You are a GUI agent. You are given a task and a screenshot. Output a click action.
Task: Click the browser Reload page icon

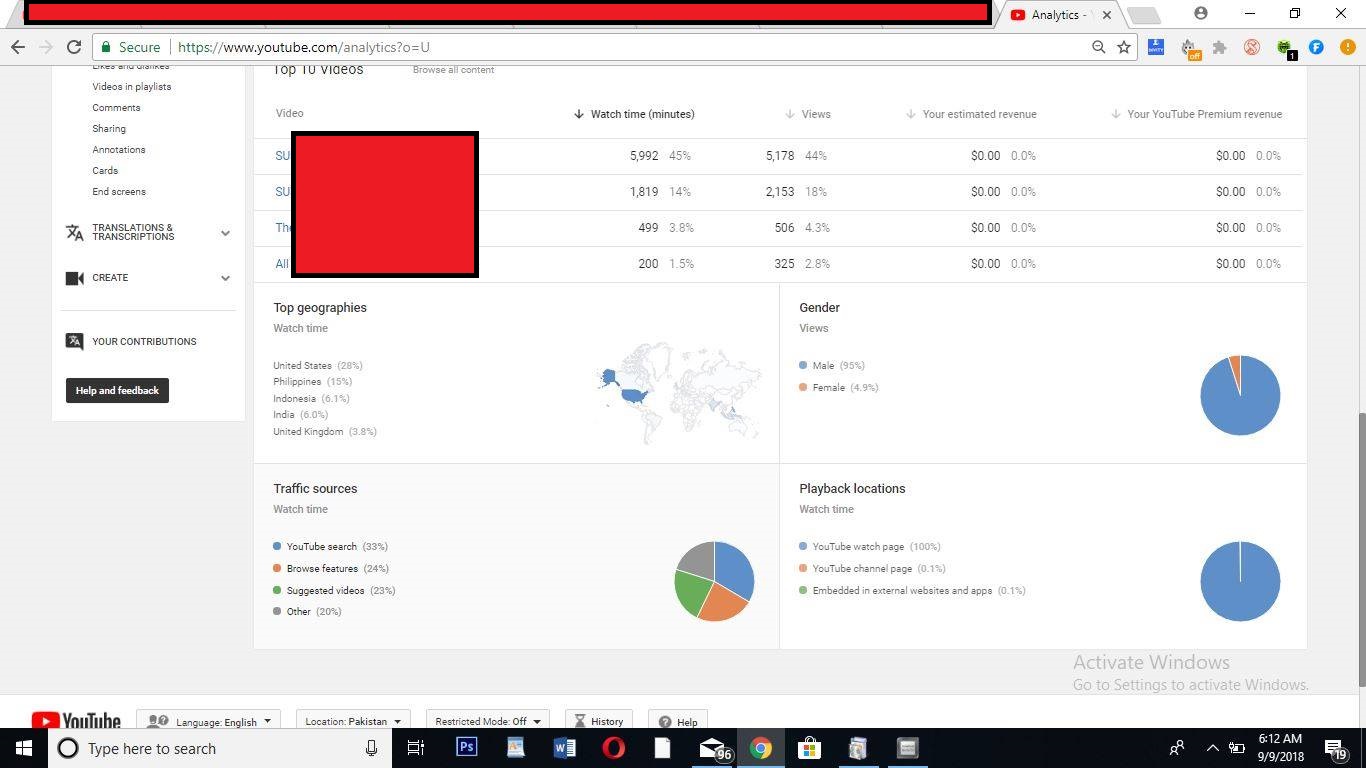pos(73,47)
